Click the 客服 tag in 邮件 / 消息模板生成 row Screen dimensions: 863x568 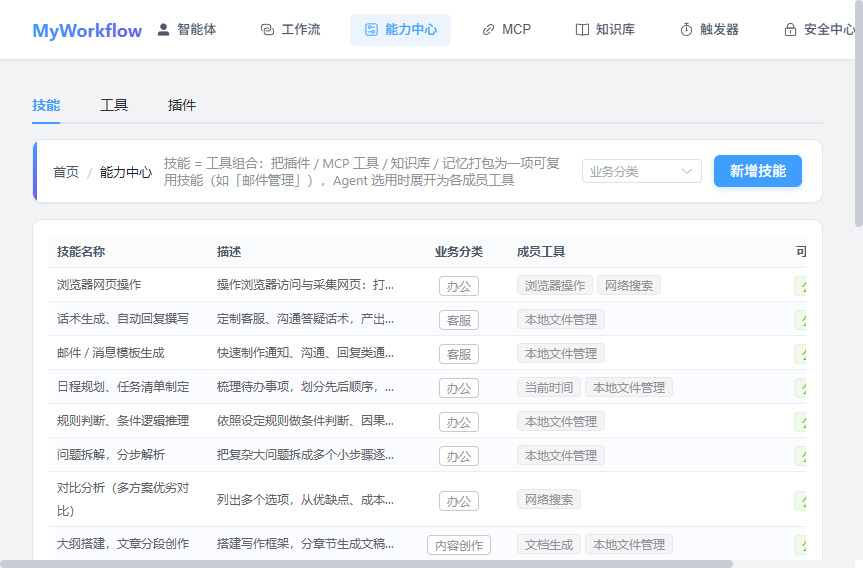[459, 354]
